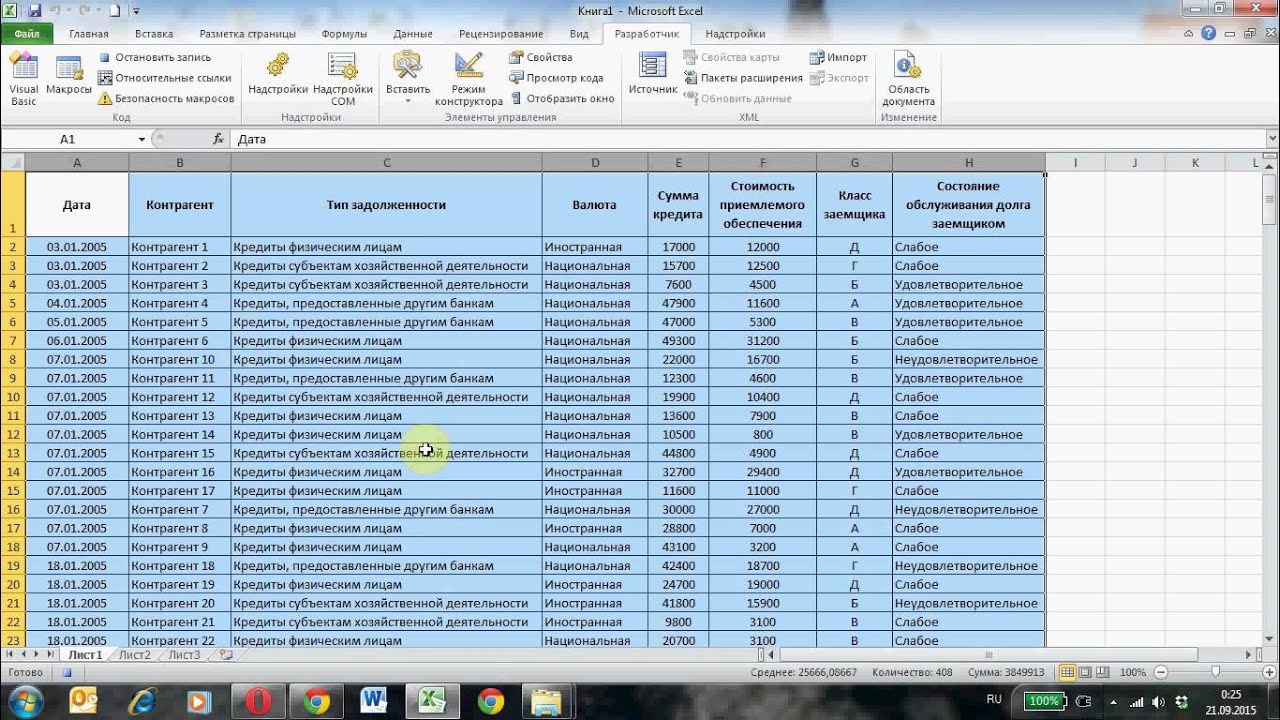The width and height of the screenshot is (1280, 720).
Task: Open the Файл tab
Action: click(27, 33)
